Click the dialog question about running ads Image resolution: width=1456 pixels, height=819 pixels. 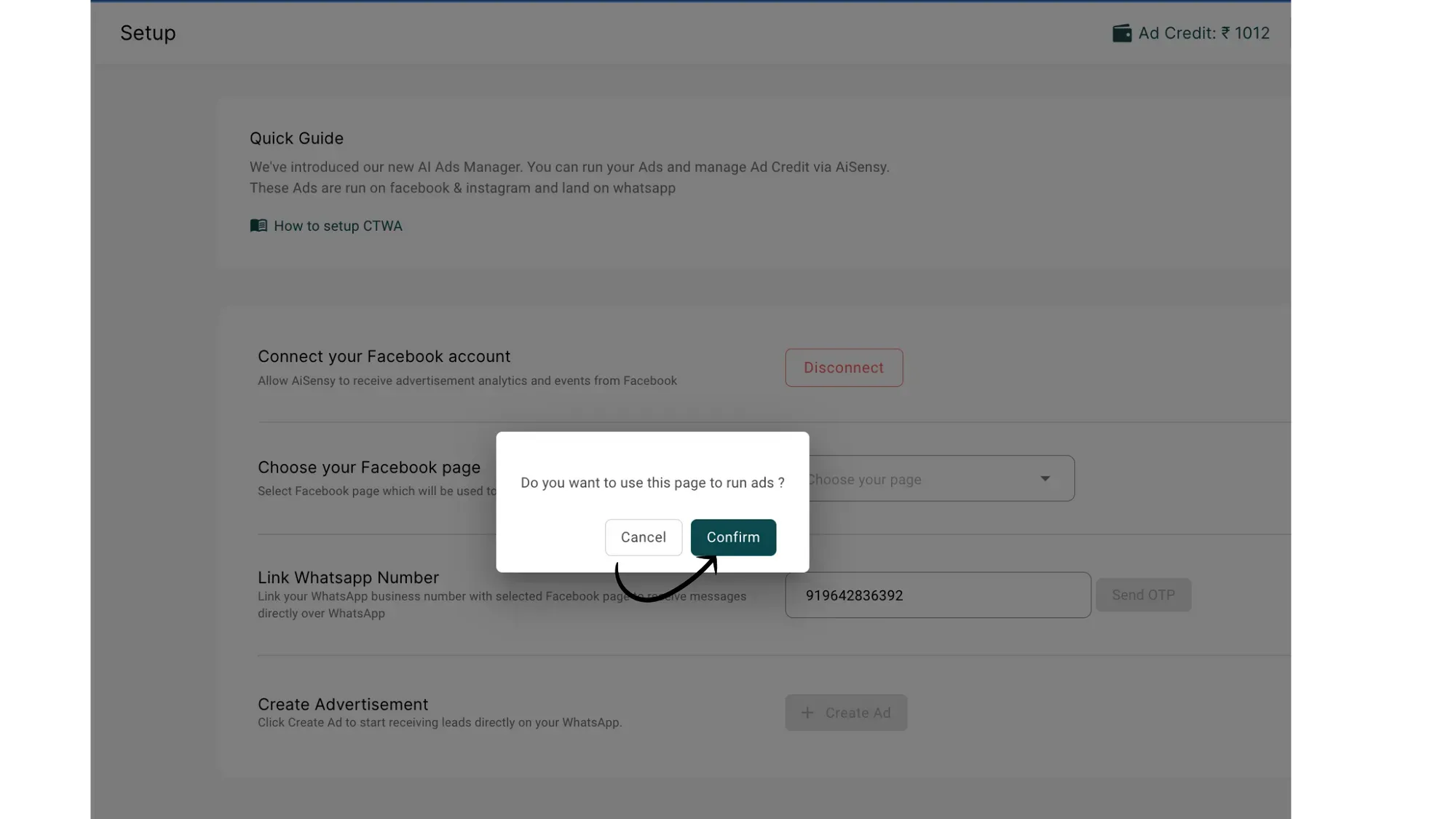coord(652,483)
